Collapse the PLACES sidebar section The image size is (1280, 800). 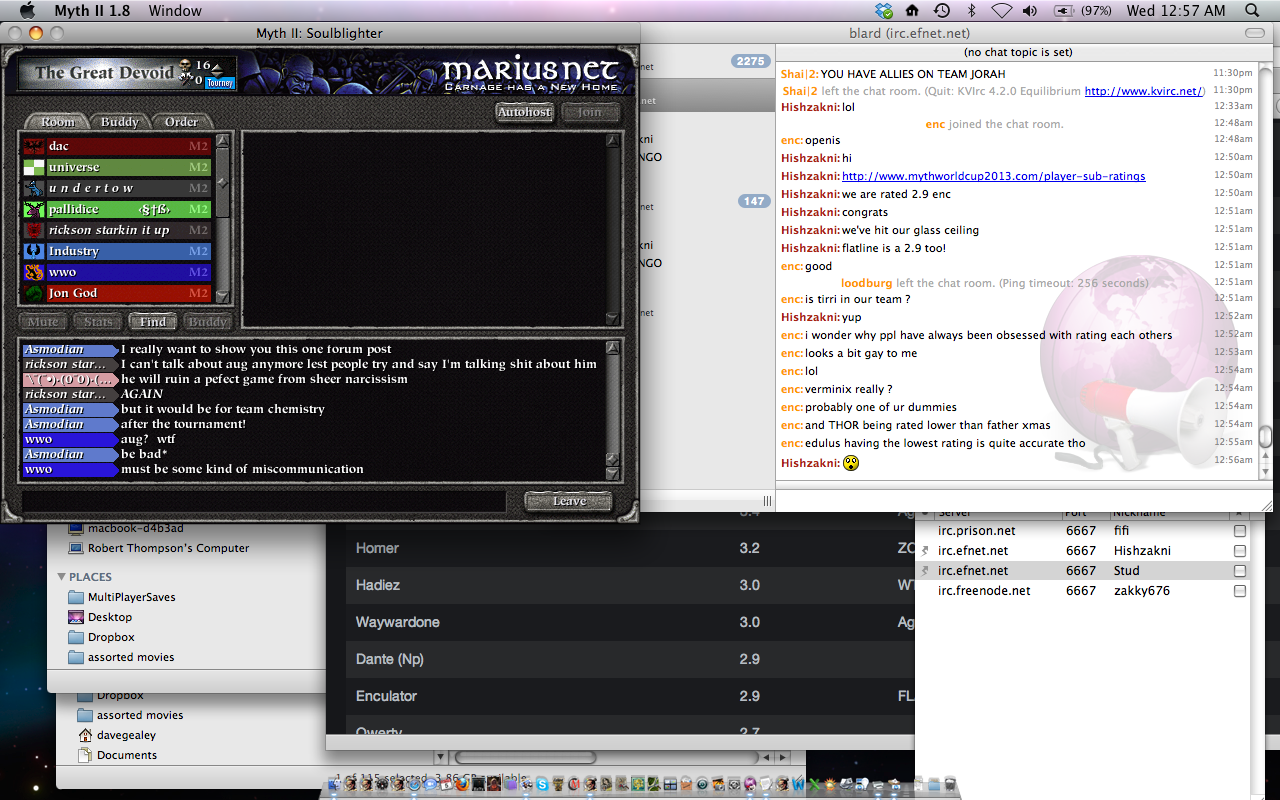click(62, 577)
